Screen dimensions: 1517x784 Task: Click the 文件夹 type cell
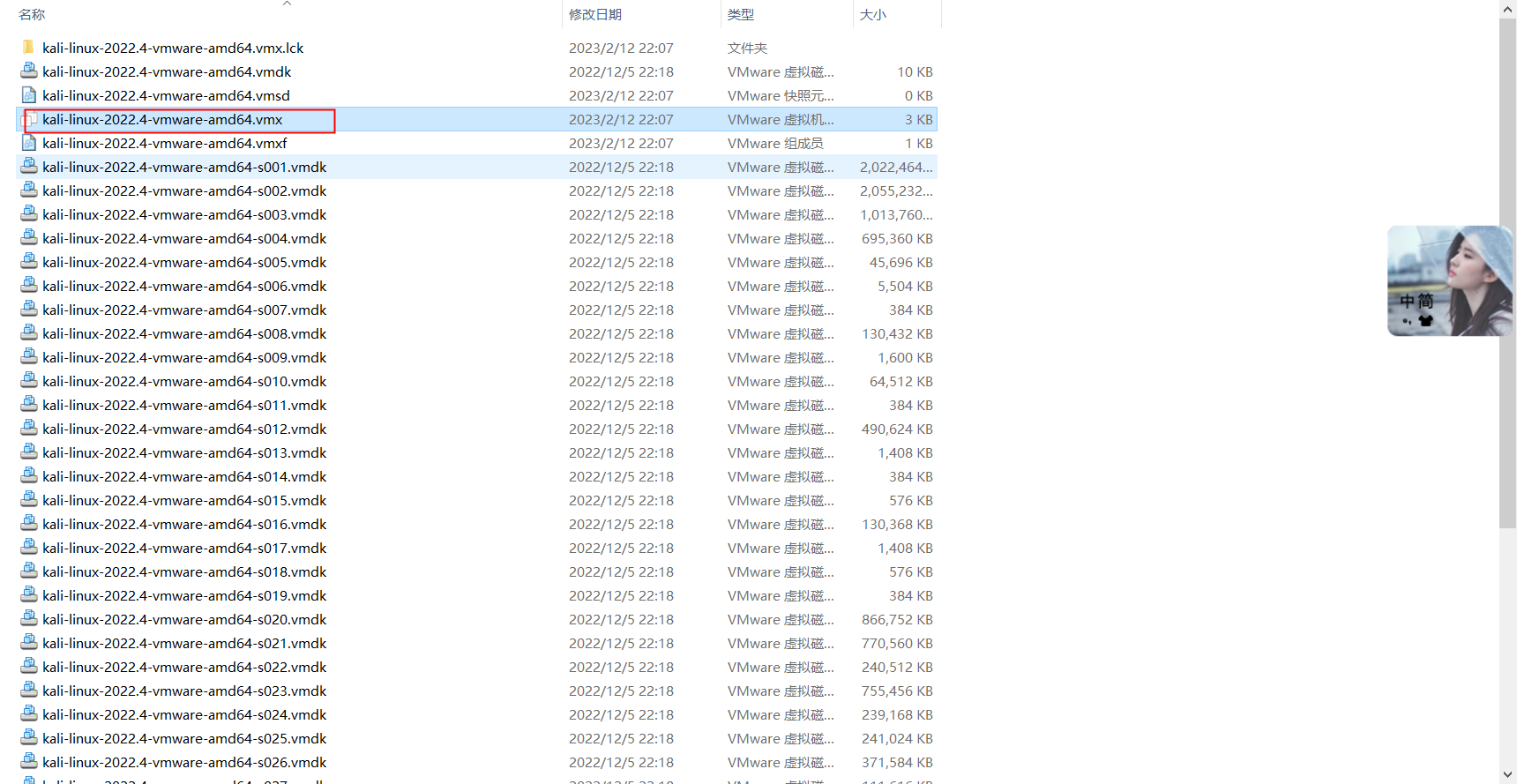(x=747, y=48)
